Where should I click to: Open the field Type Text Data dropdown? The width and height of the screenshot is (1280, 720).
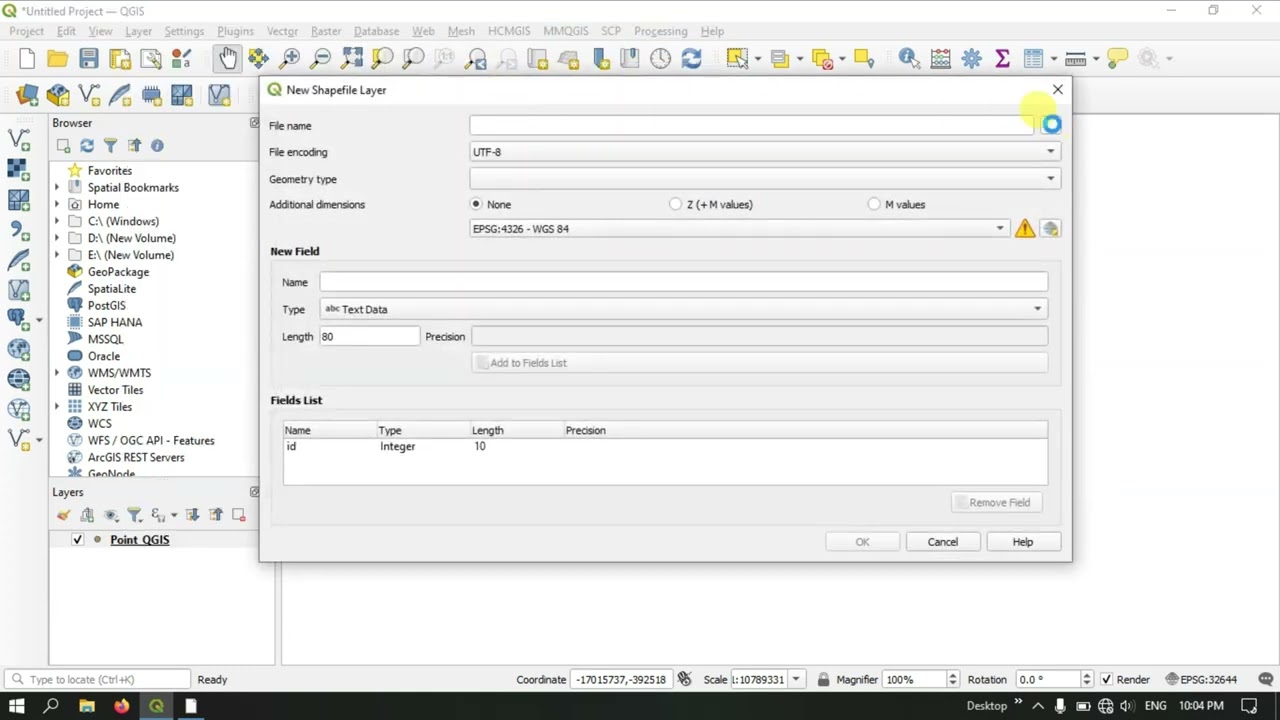tap(683, 309)
